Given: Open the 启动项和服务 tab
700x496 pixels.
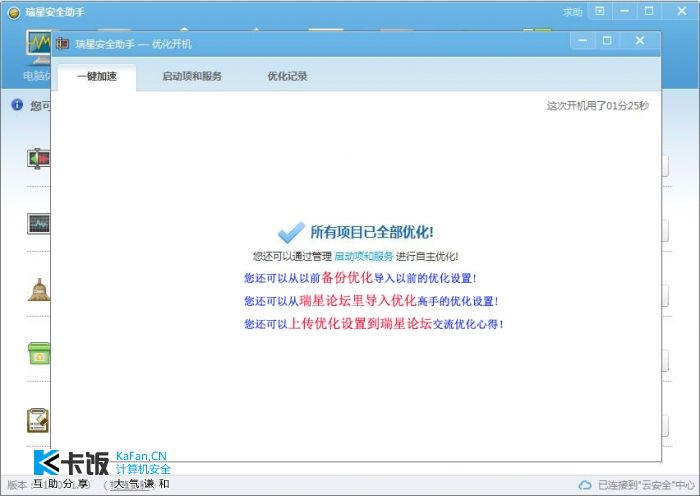Looking at the screenshot, I should click(192, 76).
